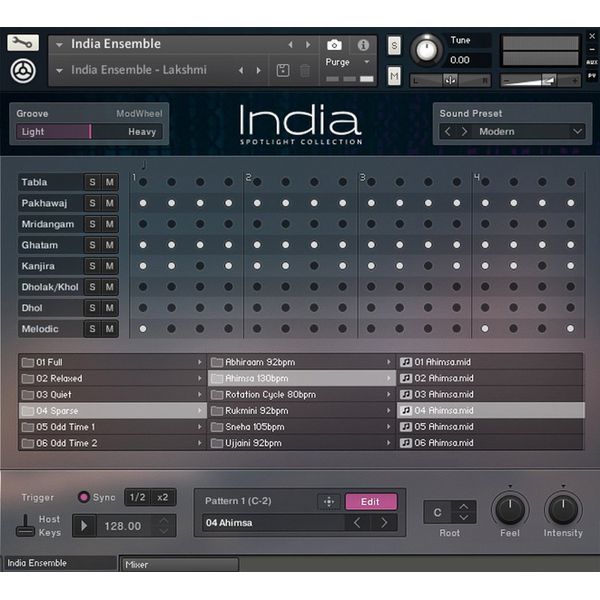Screen dimensions: 600x600
Task: Go to next instrument arrow
Action: pyautogui.click(x=308, y=45)
